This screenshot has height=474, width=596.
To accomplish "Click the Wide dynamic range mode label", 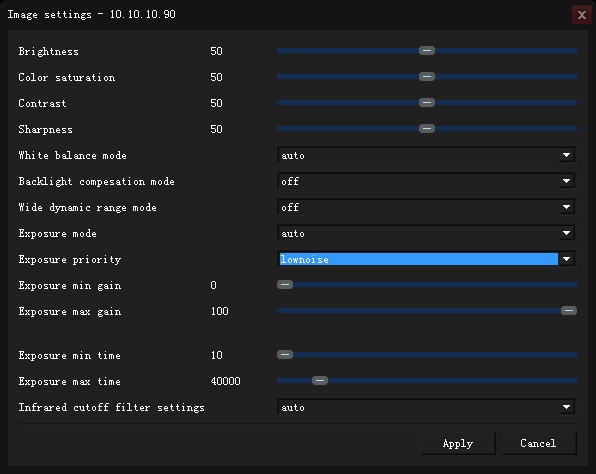I will click(x=87, y=208).
